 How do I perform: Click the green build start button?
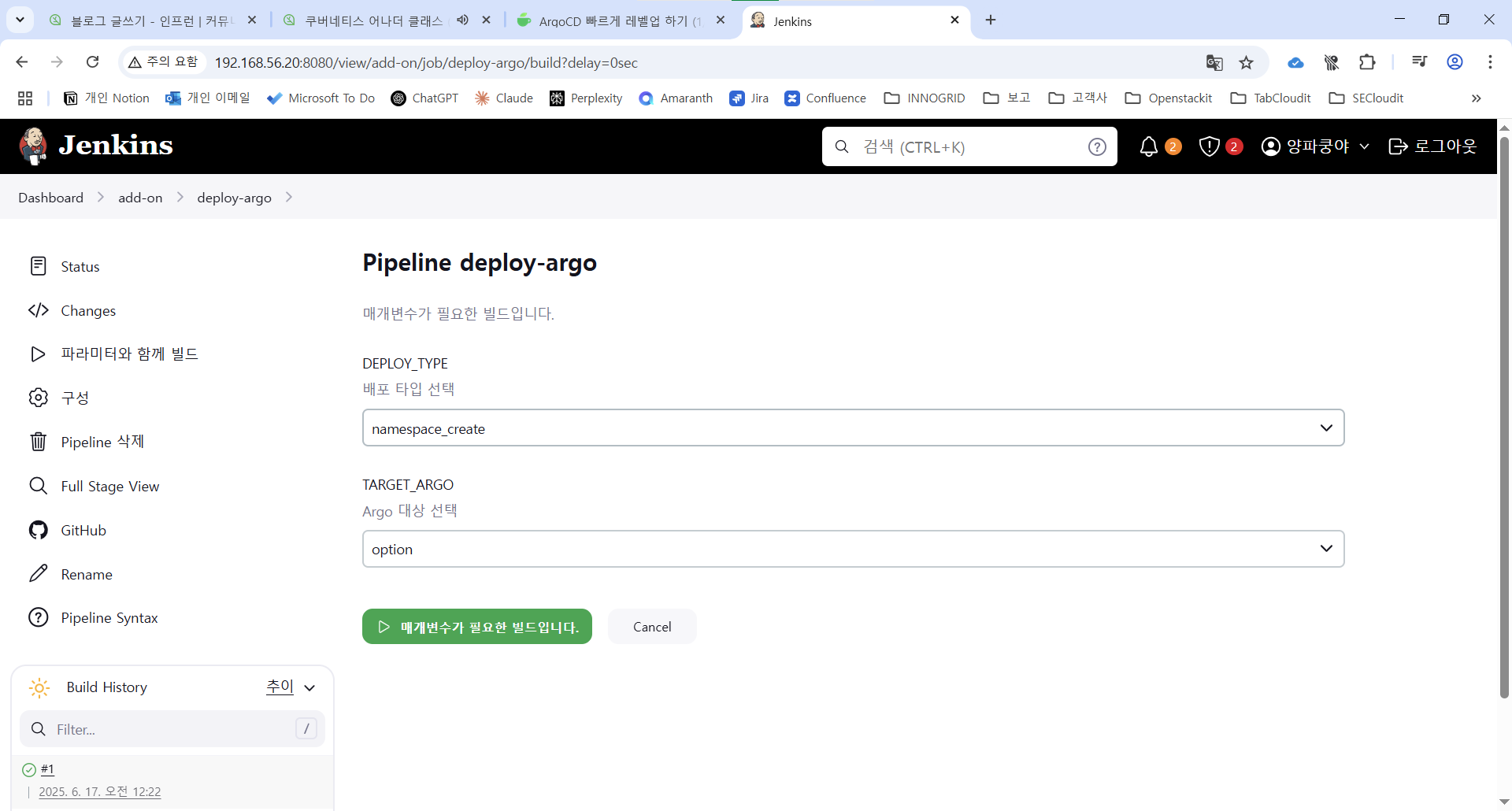[476, 627]
